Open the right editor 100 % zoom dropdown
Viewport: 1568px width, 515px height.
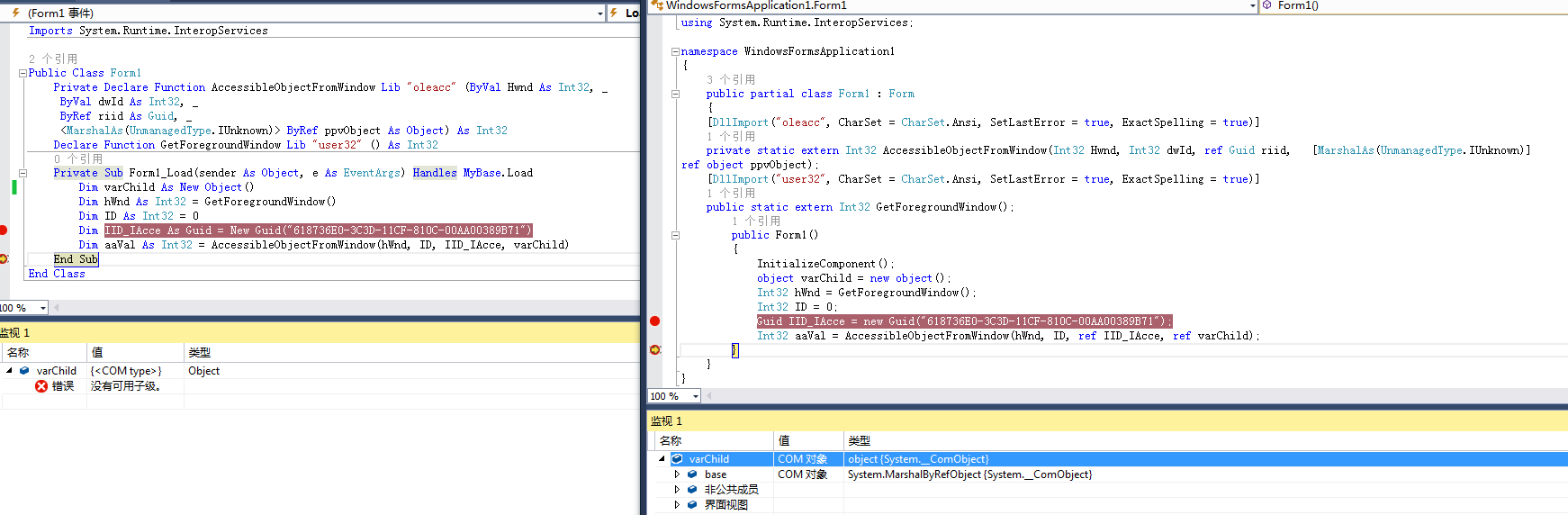tap(695, 396)
